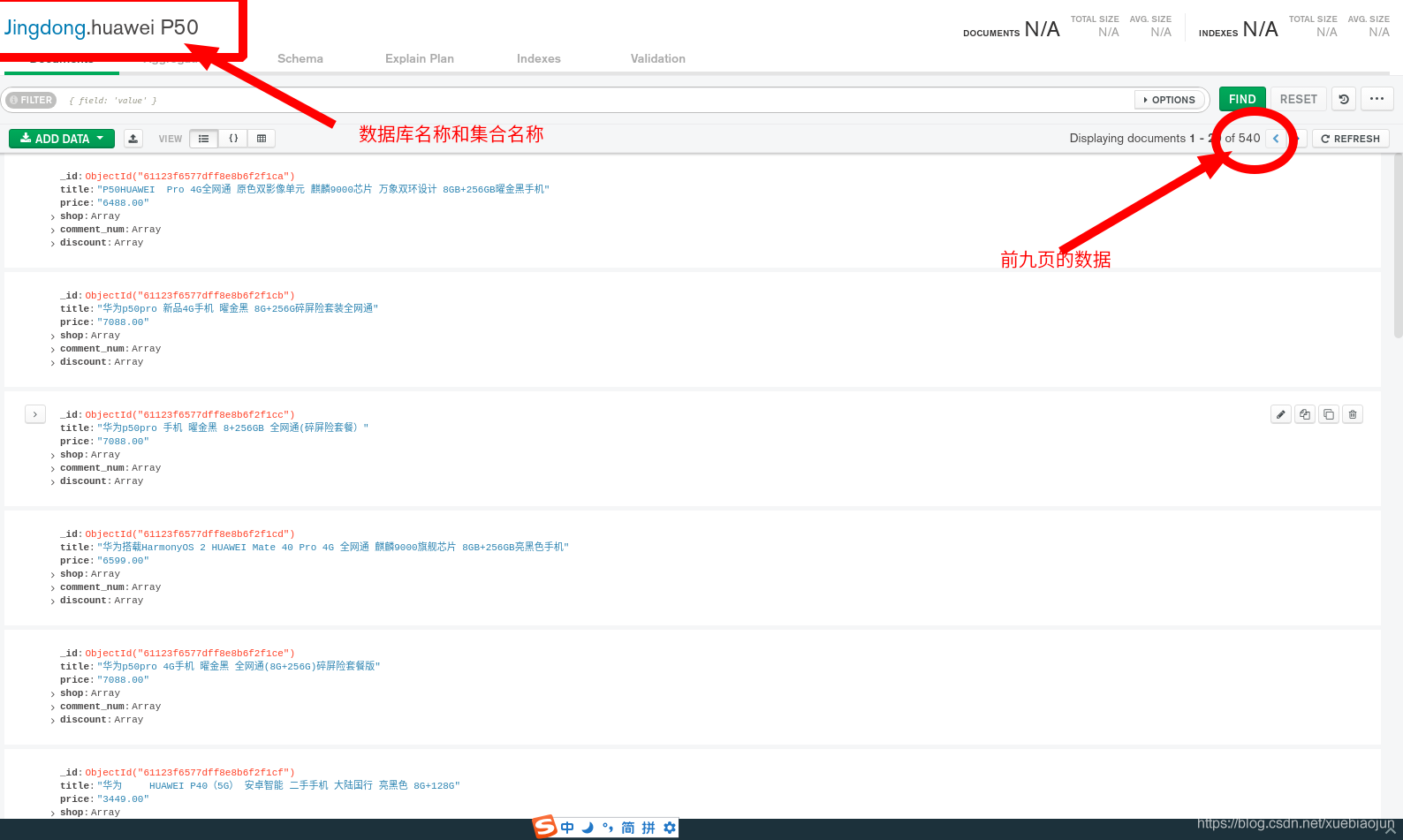Click ObjectId "61123f6577dff8e8b6f2f1cd"
1403x840 pixels.
190,534
